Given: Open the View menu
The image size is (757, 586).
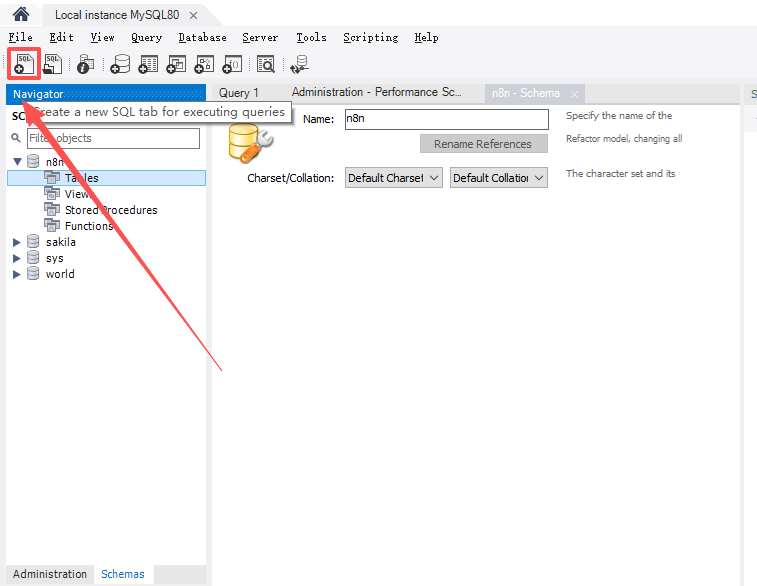Looking at the screenshot, I should (102, 37).
